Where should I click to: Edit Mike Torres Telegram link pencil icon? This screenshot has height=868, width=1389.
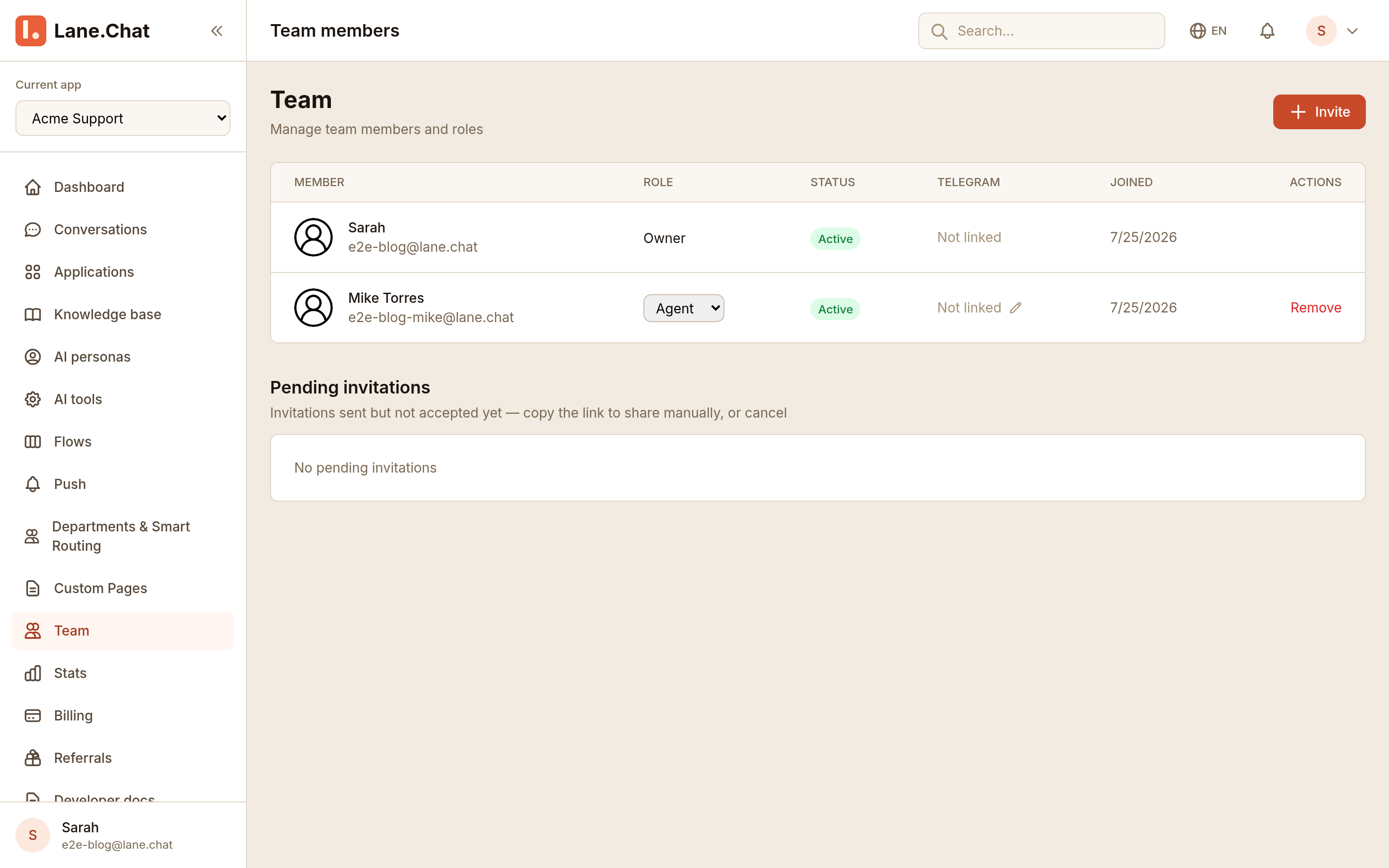(1015, 308)
